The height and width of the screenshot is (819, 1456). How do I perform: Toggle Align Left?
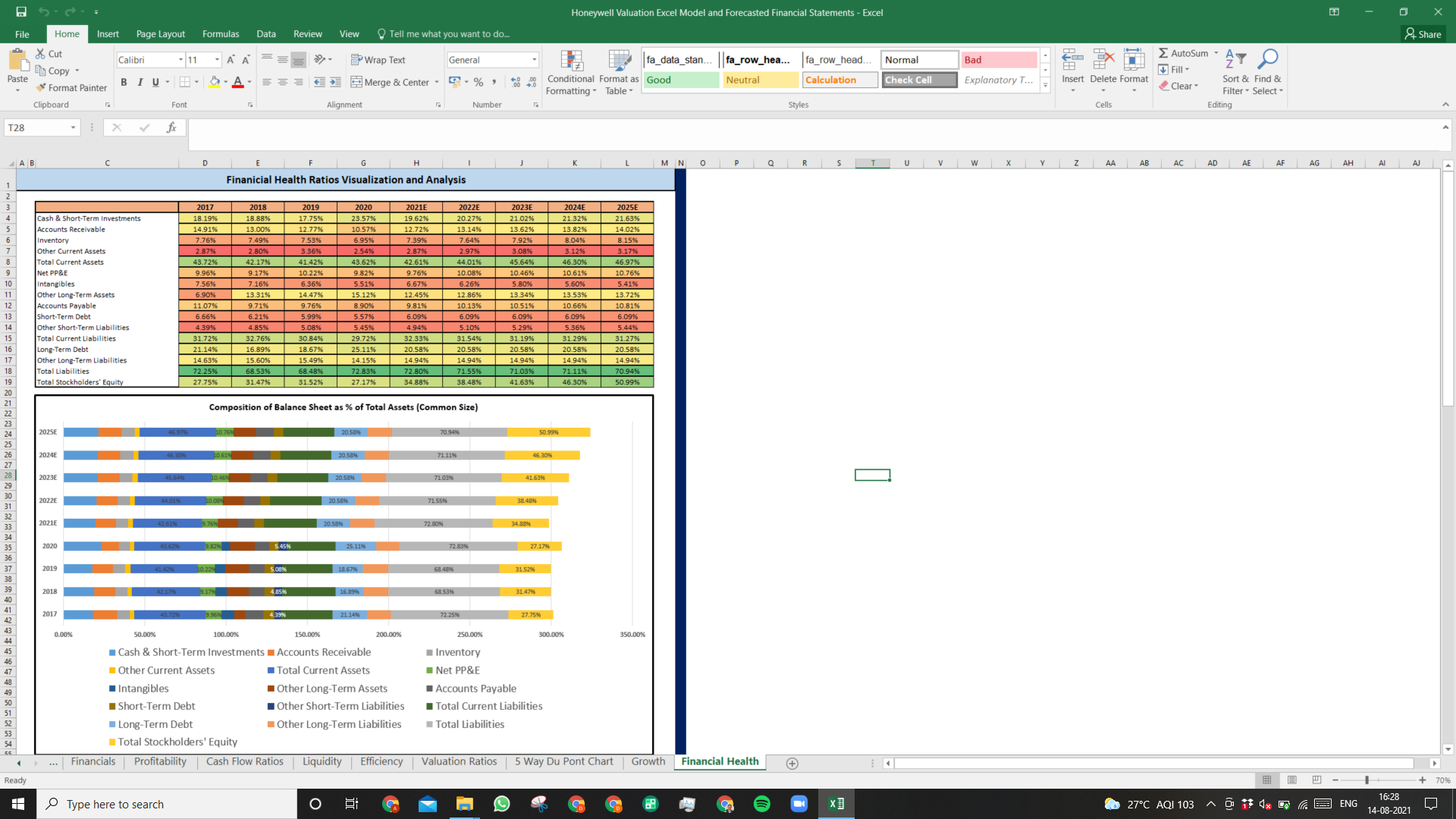tap(267, 82)
